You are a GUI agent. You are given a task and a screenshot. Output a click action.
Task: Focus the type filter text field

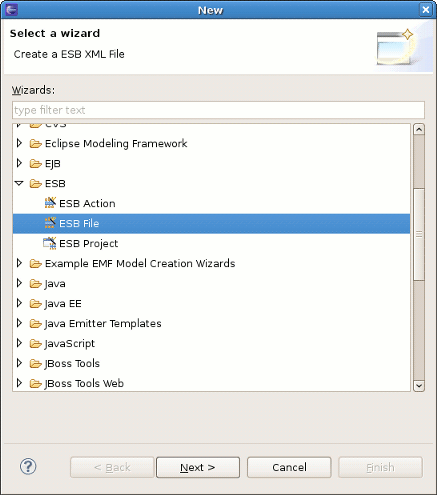(218, 110)
